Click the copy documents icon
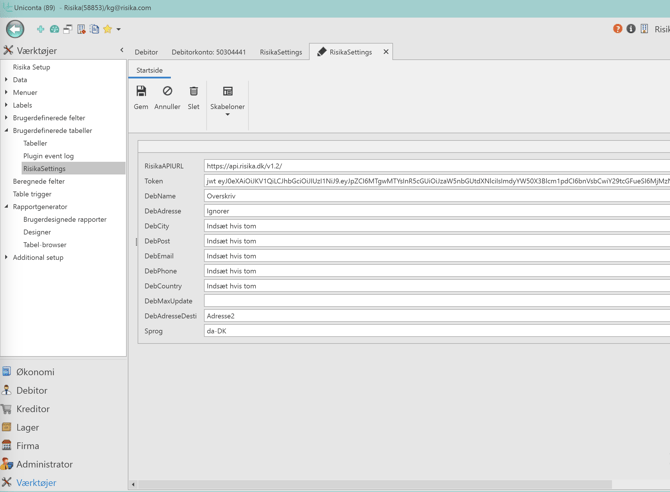The image size is (670, 492). pos(94,29)
